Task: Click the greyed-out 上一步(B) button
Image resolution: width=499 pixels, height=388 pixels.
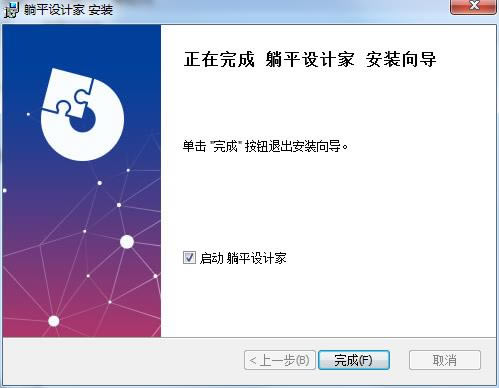Action: coord(280,360)
